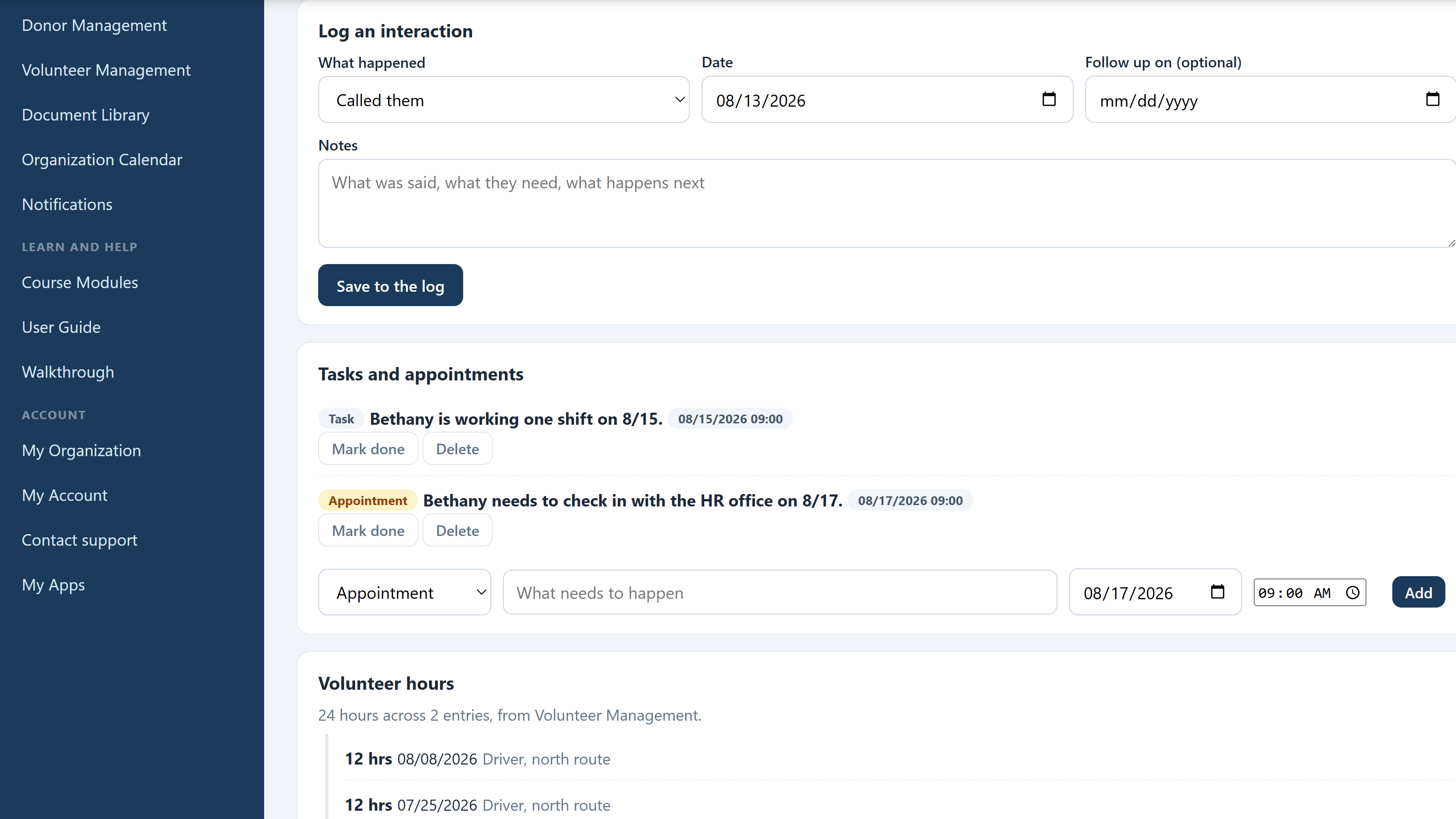Click 'Bethany is working one shift on 8/15.'
The image size is (1456, 819).
click(x=516, y=419)
